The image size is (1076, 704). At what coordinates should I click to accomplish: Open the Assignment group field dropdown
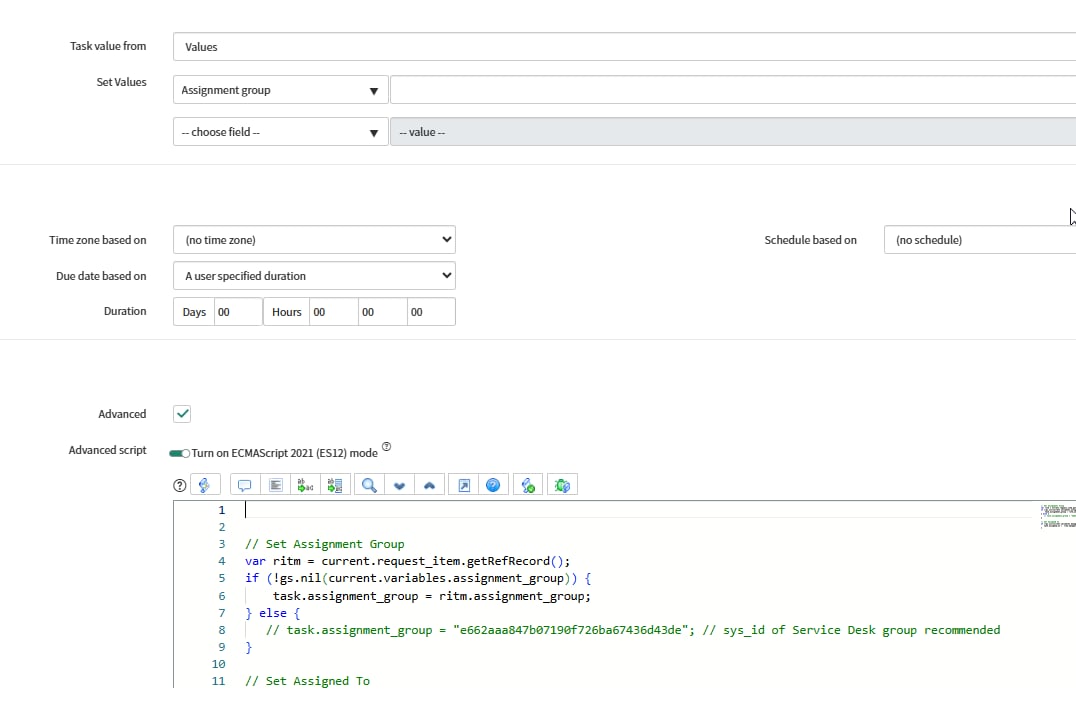(x=280, y=90)
